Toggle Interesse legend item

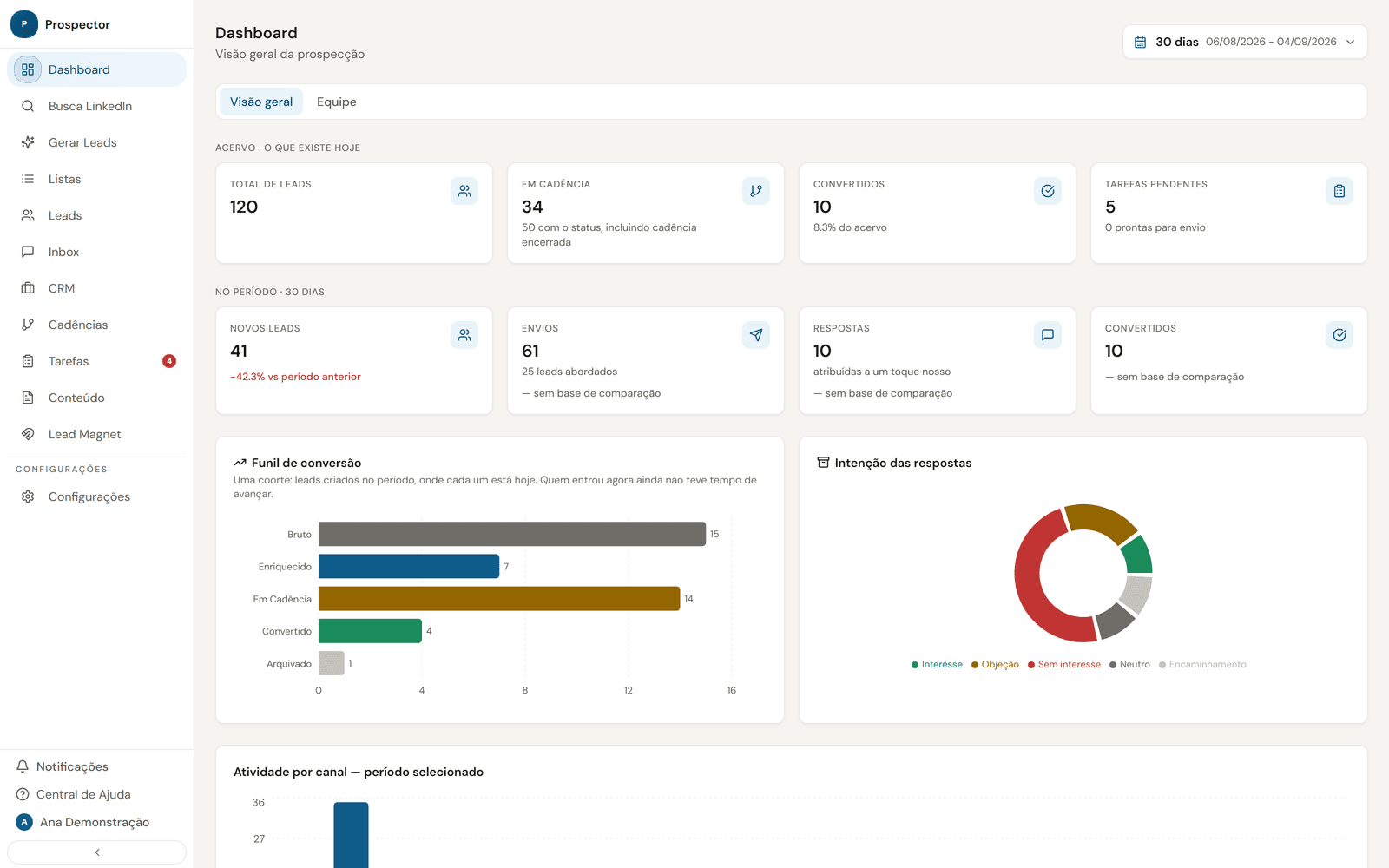coord(937,664)
